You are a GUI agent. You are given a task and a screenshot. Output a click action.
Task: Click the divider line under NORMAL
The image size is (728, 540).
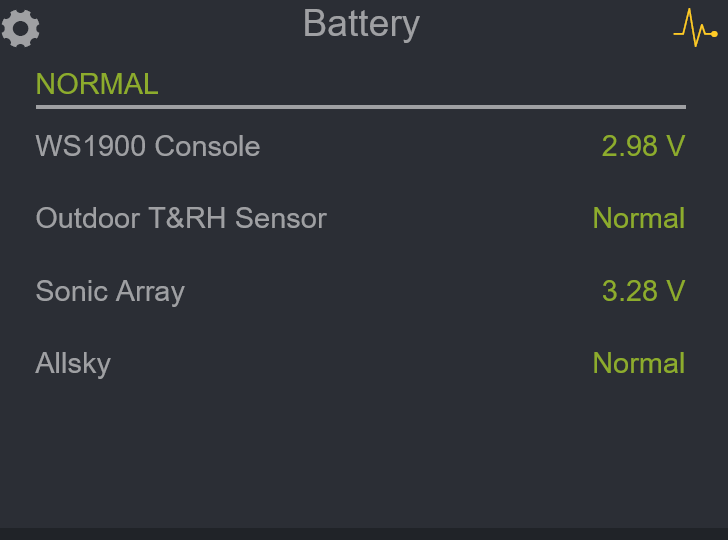361,106
